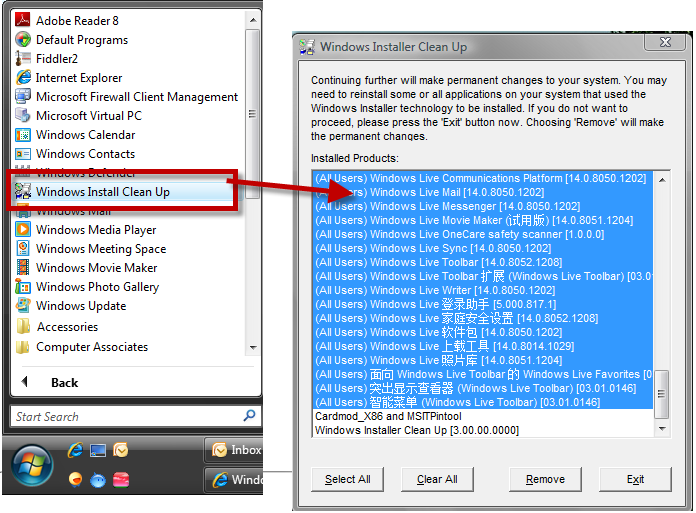
Task: Click the Windows Meeting Space icon
Action: pos(23,249)
